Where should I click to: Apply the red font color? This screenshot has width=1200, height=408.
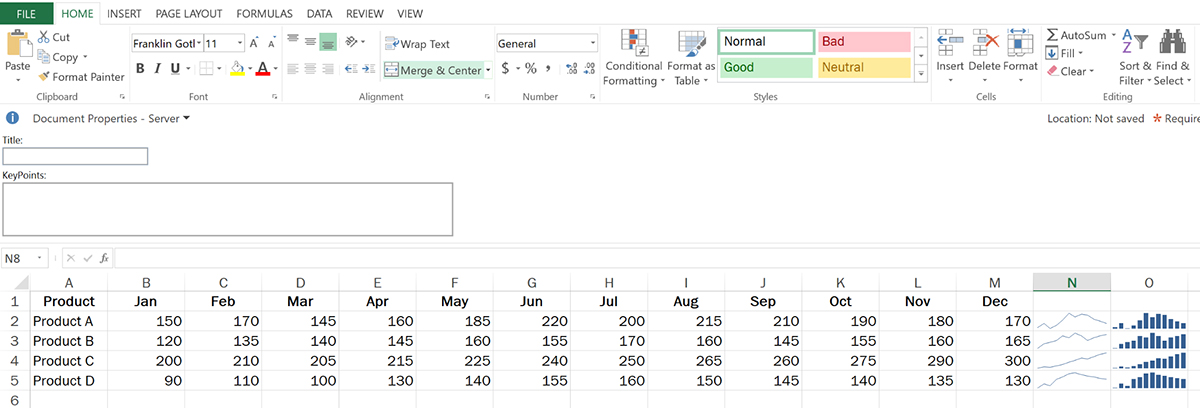[262, 69]
